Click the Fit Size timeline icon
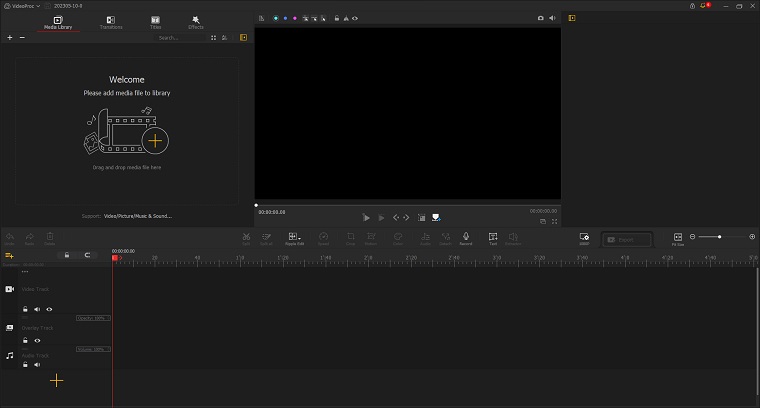 tap(677, 237)
